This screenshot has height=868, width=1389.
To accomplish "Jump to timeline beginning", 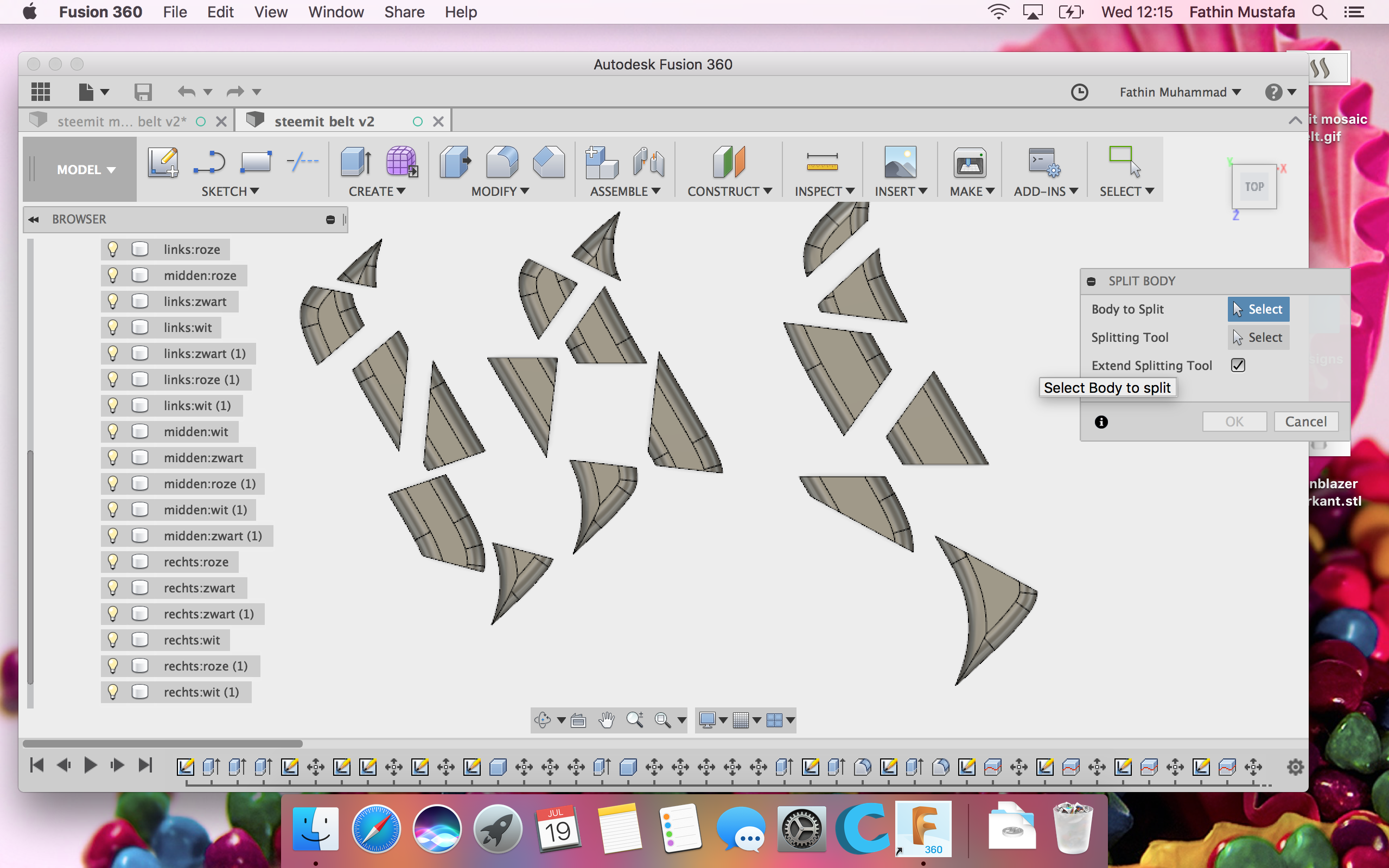I will [x=37, y=765].
